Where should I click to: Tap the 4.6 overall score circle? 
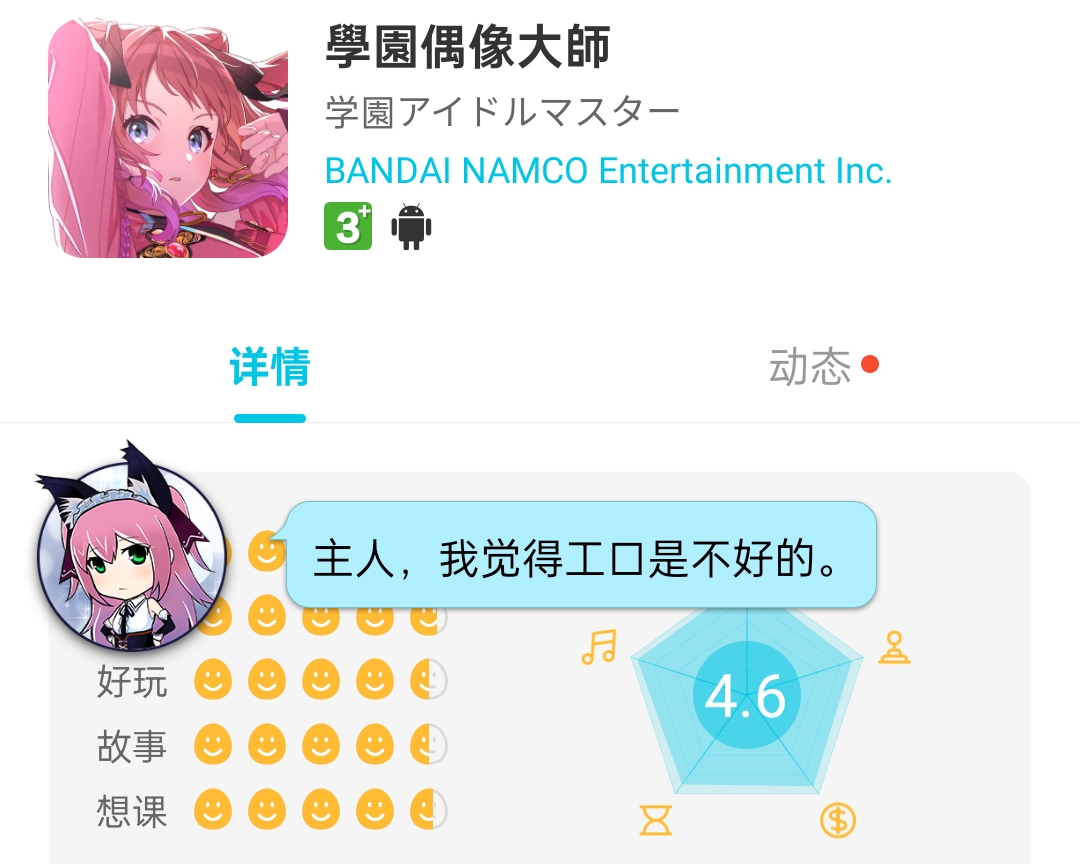point(747,695)
